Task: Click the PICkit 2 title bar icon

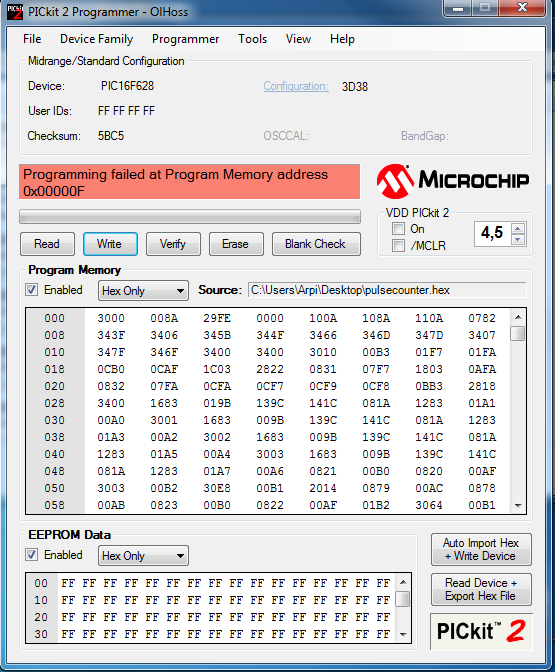Action: pyautogui.click(x=15, y=12)
